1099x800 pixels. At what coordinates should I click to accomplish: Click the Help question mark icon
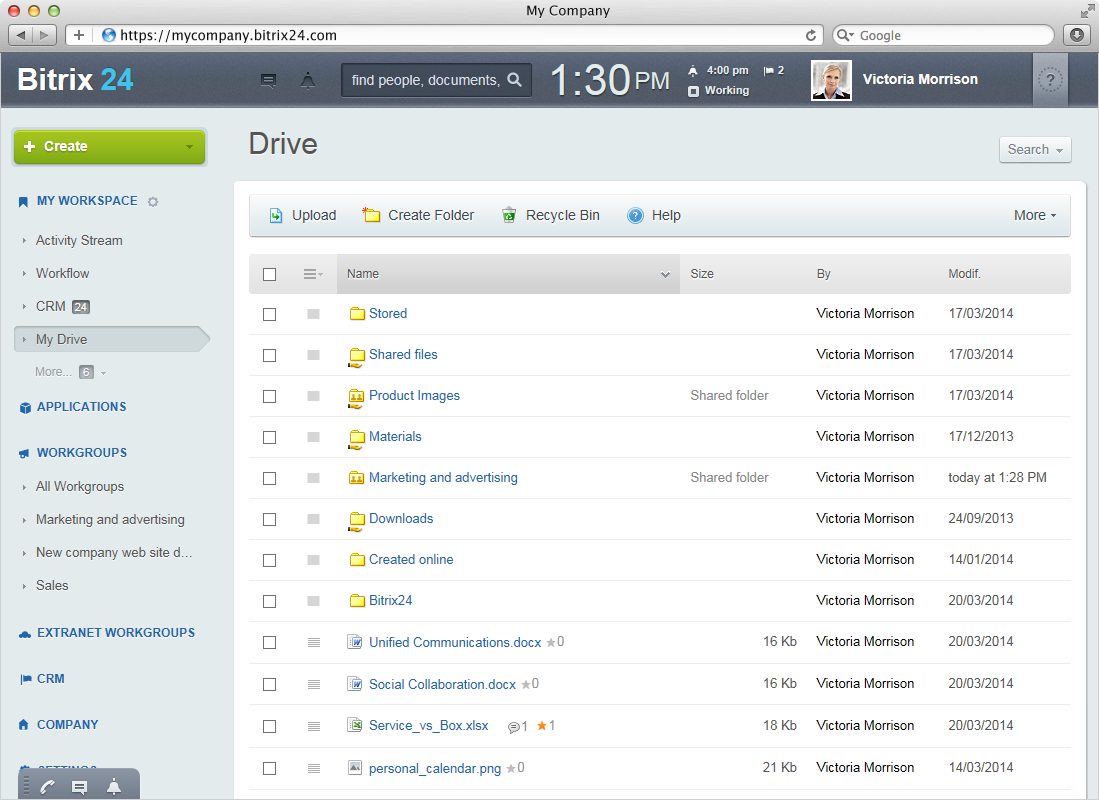(x=635, y=215)
